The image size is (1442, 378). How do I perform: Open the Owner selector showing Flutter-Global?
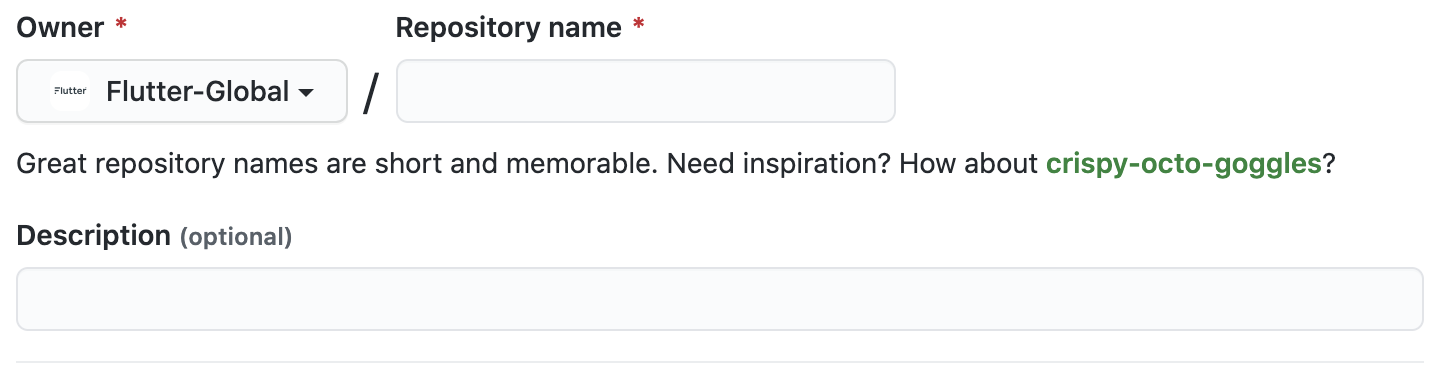click(182, 91)
